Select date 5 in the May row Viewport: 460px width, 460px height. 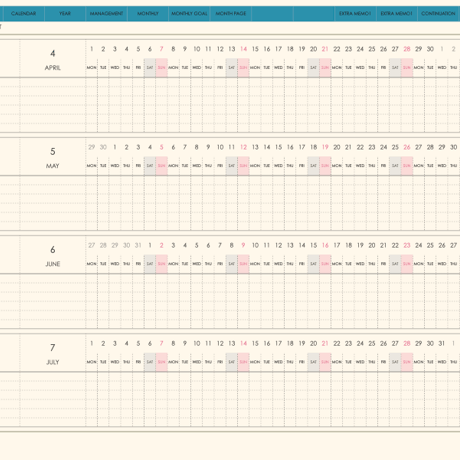click(x=162, y=147)
